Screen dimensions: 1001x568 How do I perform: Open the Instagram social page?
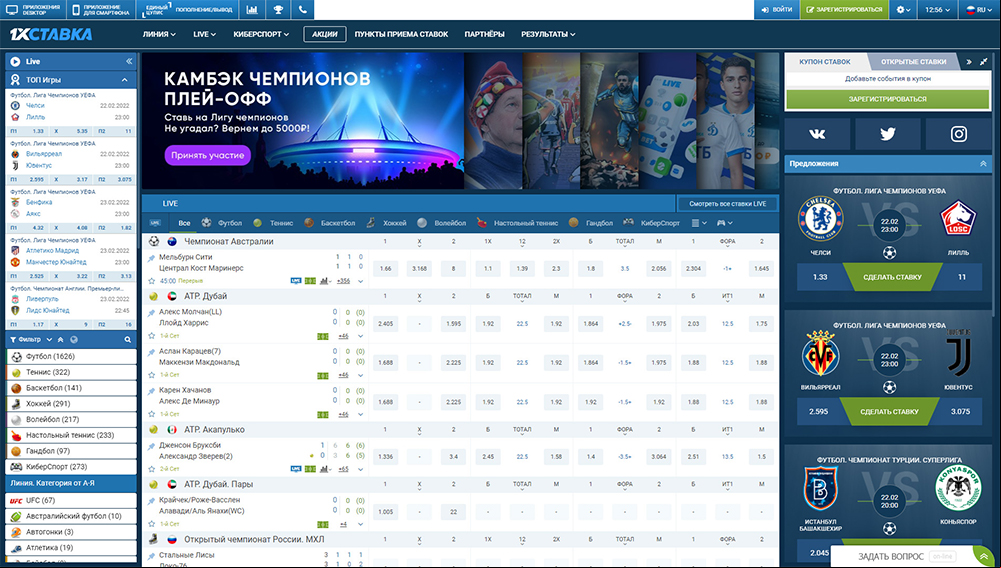[x=958, y=133]
